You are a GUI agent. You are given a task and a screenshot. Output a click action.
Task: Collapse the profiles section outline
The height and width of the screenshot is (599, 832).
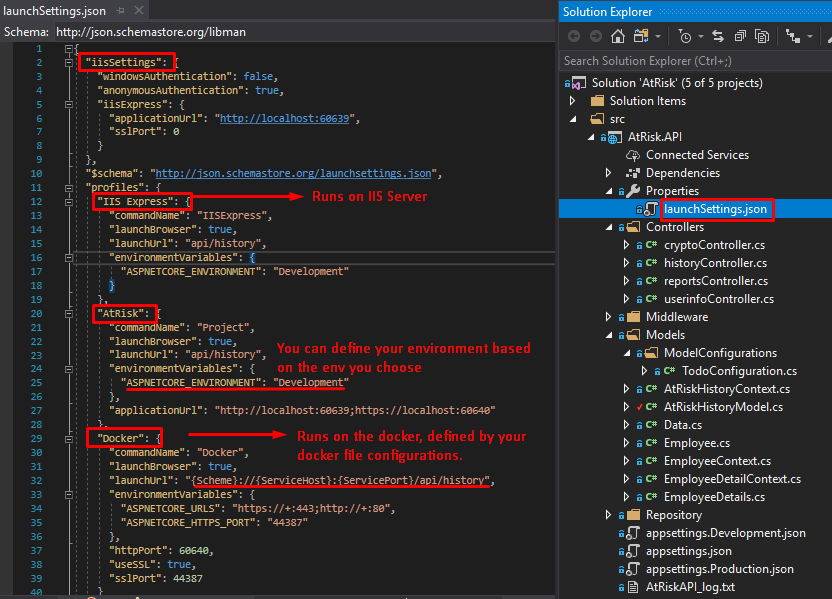tap(68, 187)
